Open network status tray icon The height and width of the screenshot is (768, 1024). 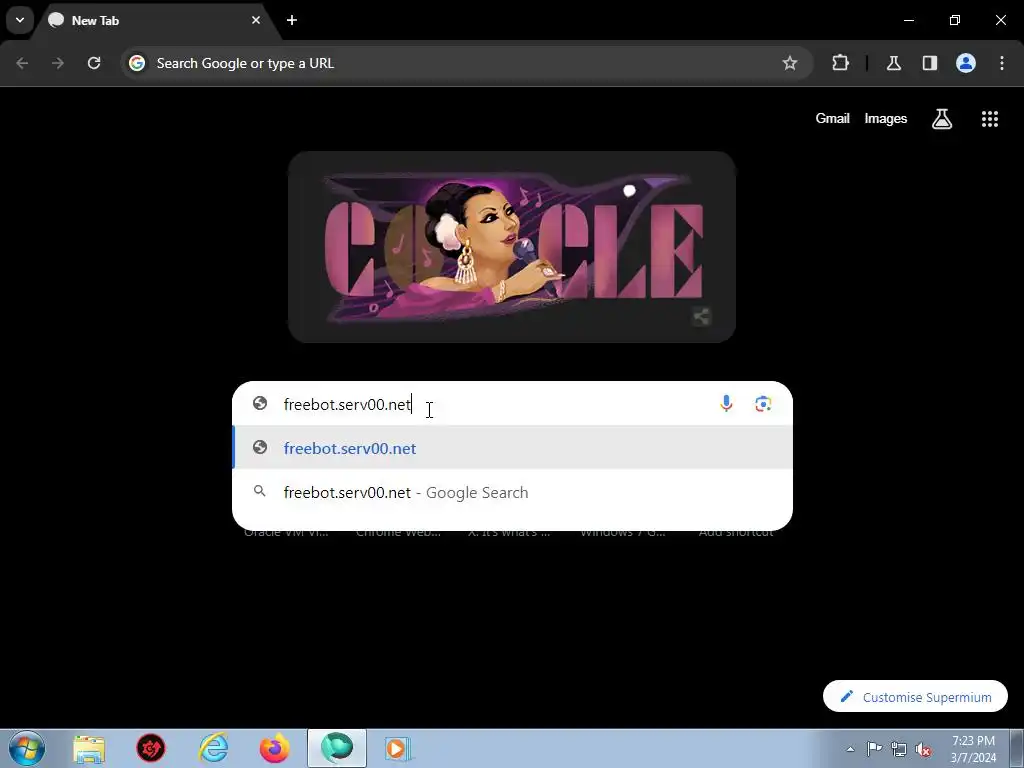click(899, 749)
